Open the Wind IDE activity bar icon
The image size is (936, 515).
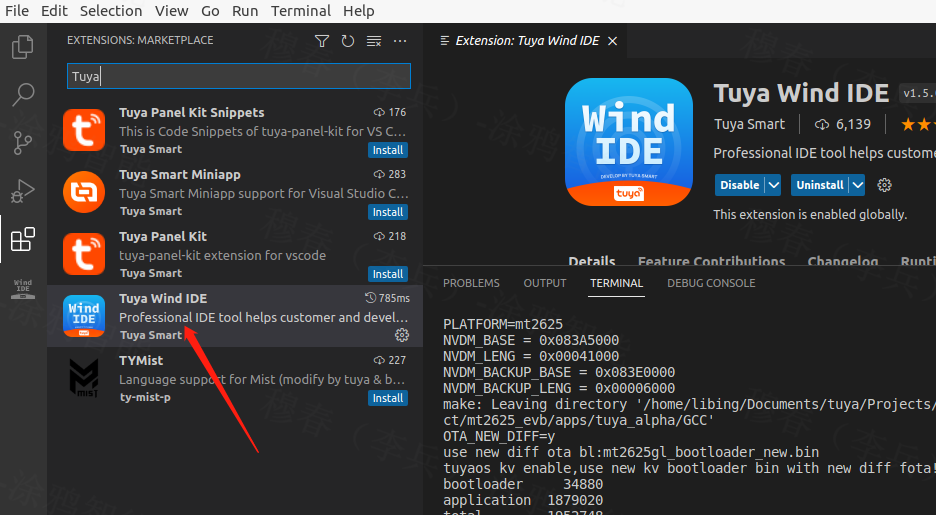(23, 288)
